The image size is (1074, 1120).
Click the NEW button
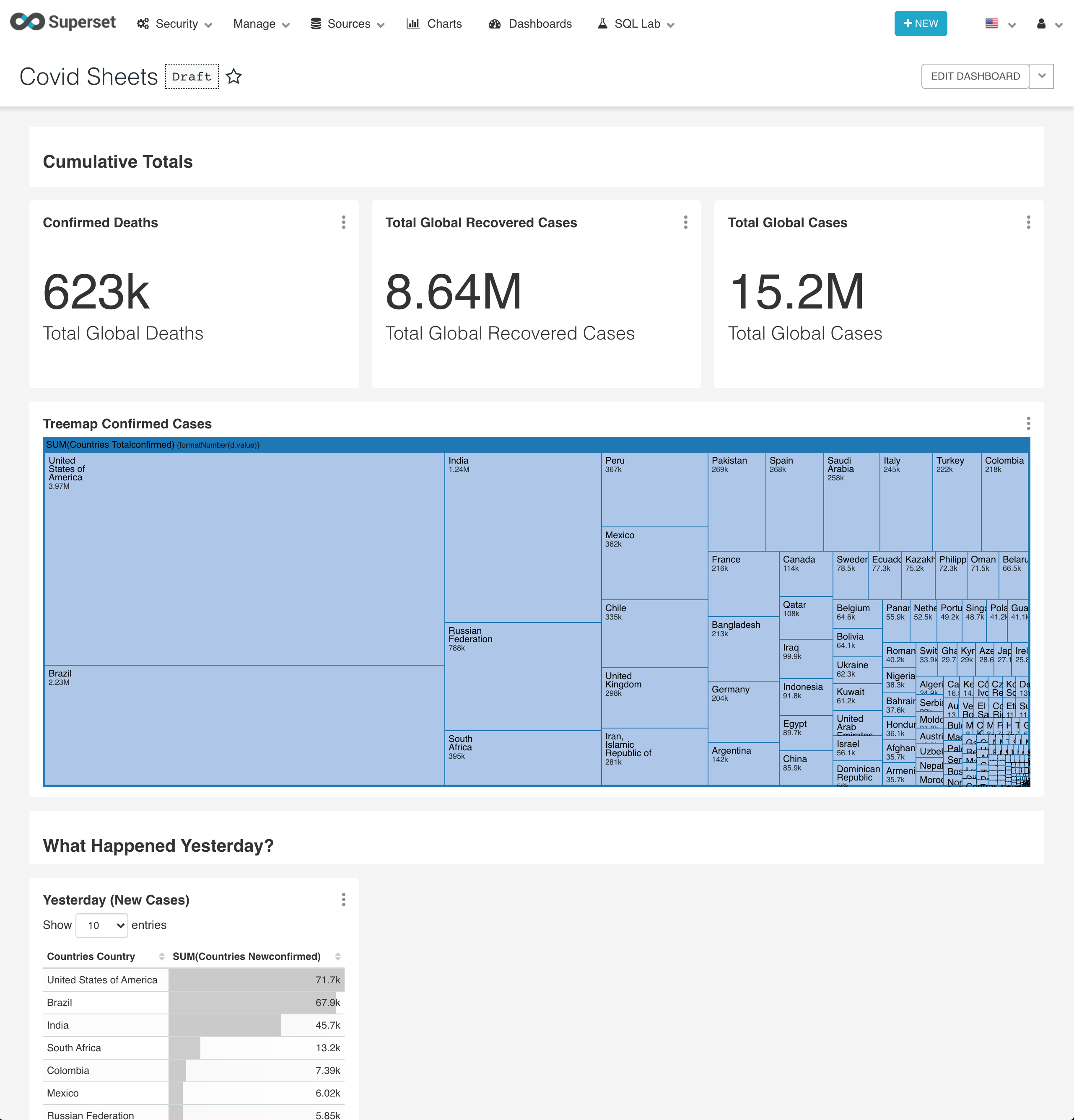tap(920, 23)
